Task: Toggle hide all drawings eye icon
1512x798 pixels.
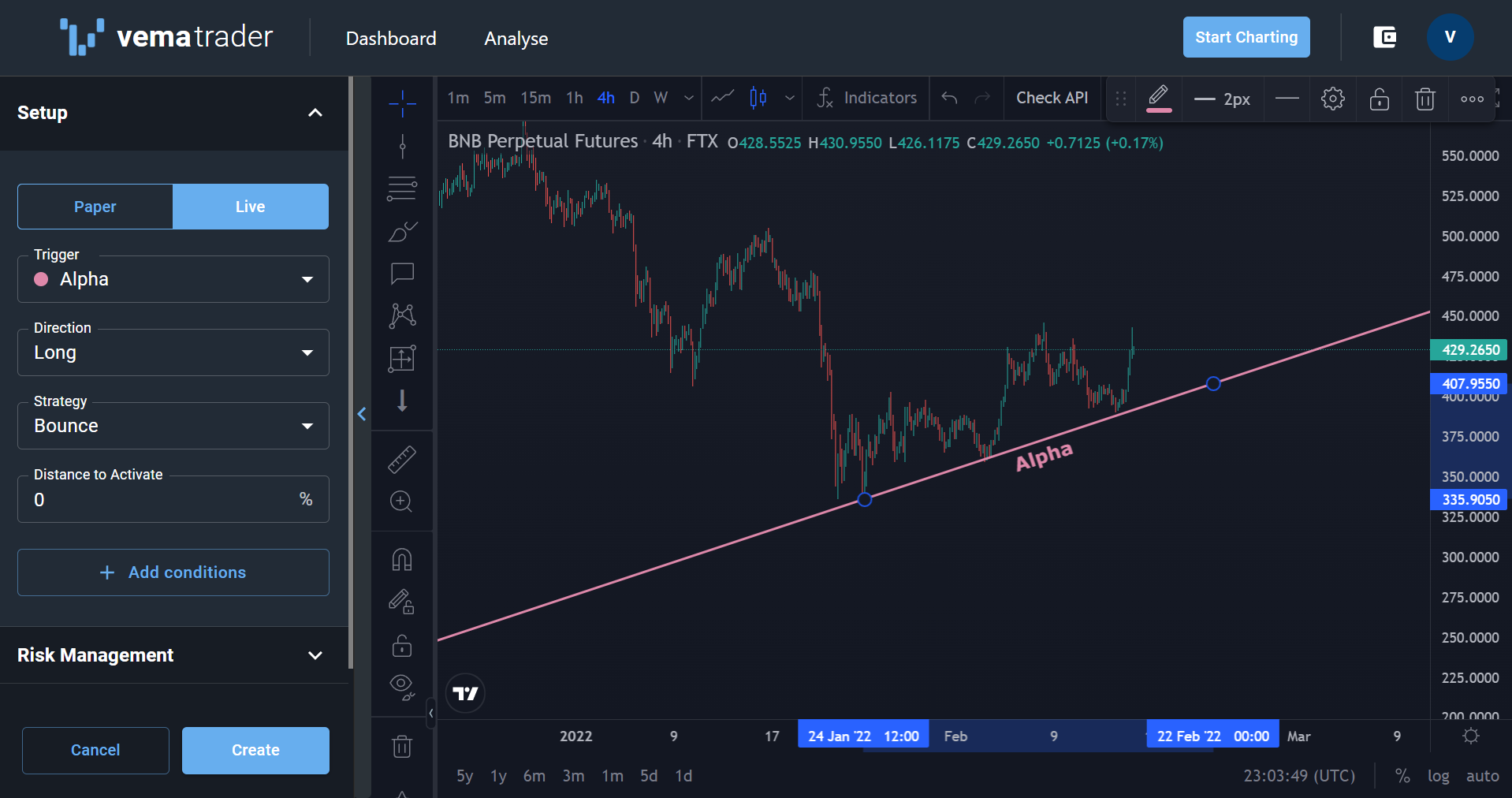Action: [x=402, y=688]
